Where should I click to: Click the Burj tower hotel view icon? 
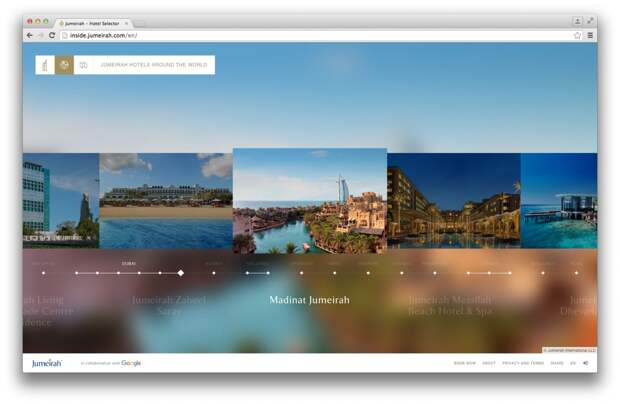45,65
